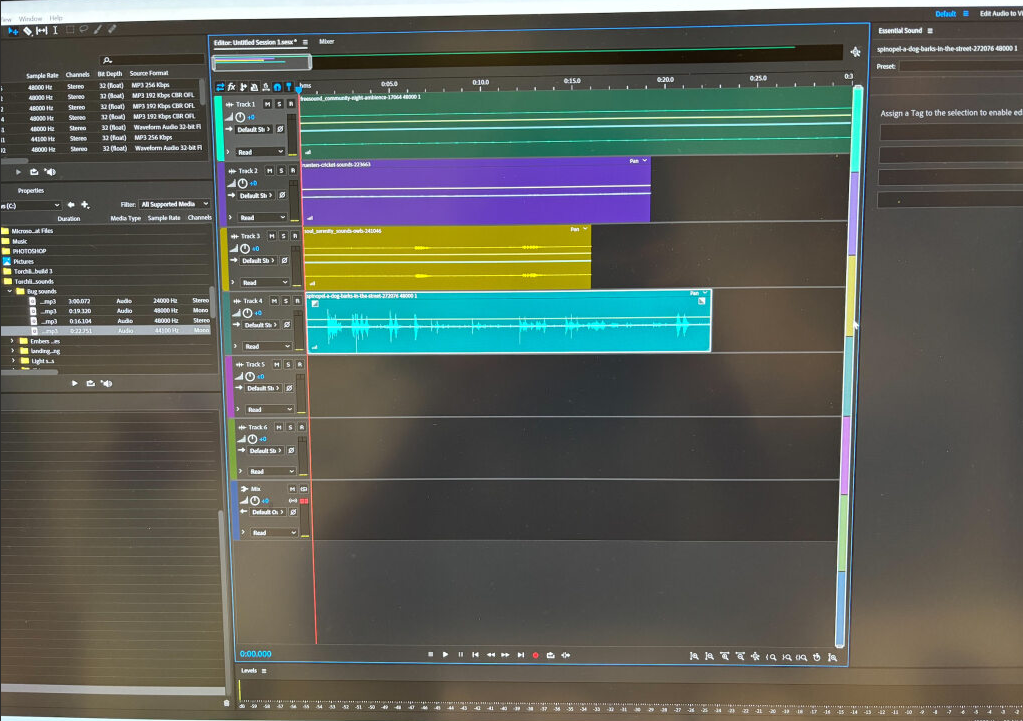Screen dimensions: 1023x721
Task: Solo Track 1
Action: 279,104
